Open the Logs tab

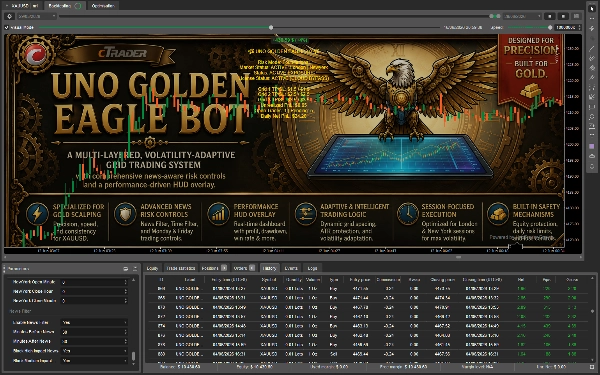point(312,268)
